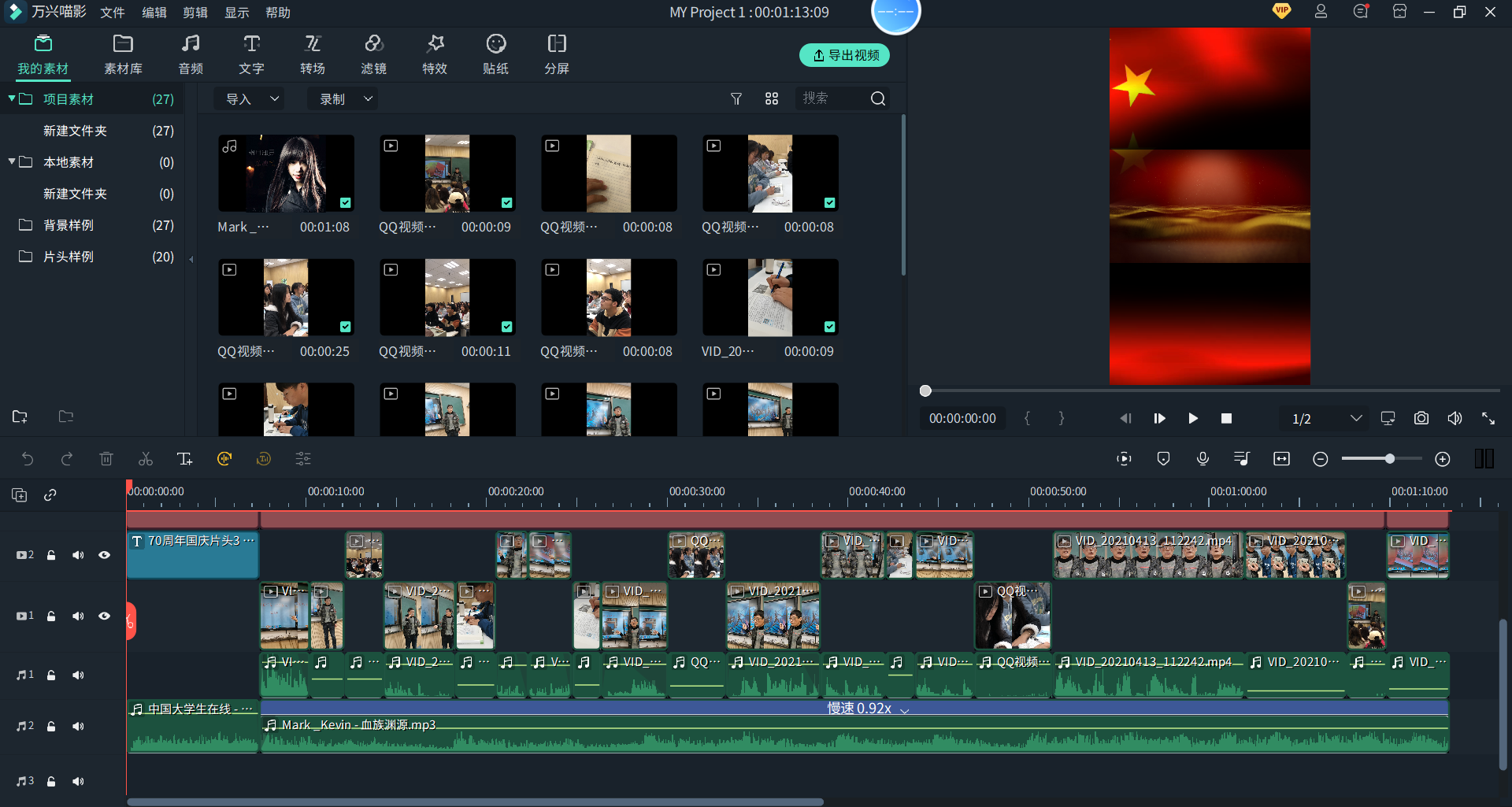Viewport: 1512px width, 807px height.
Task: Select the VID_20 clip thumbnail
Action: (x=770, y=298)
